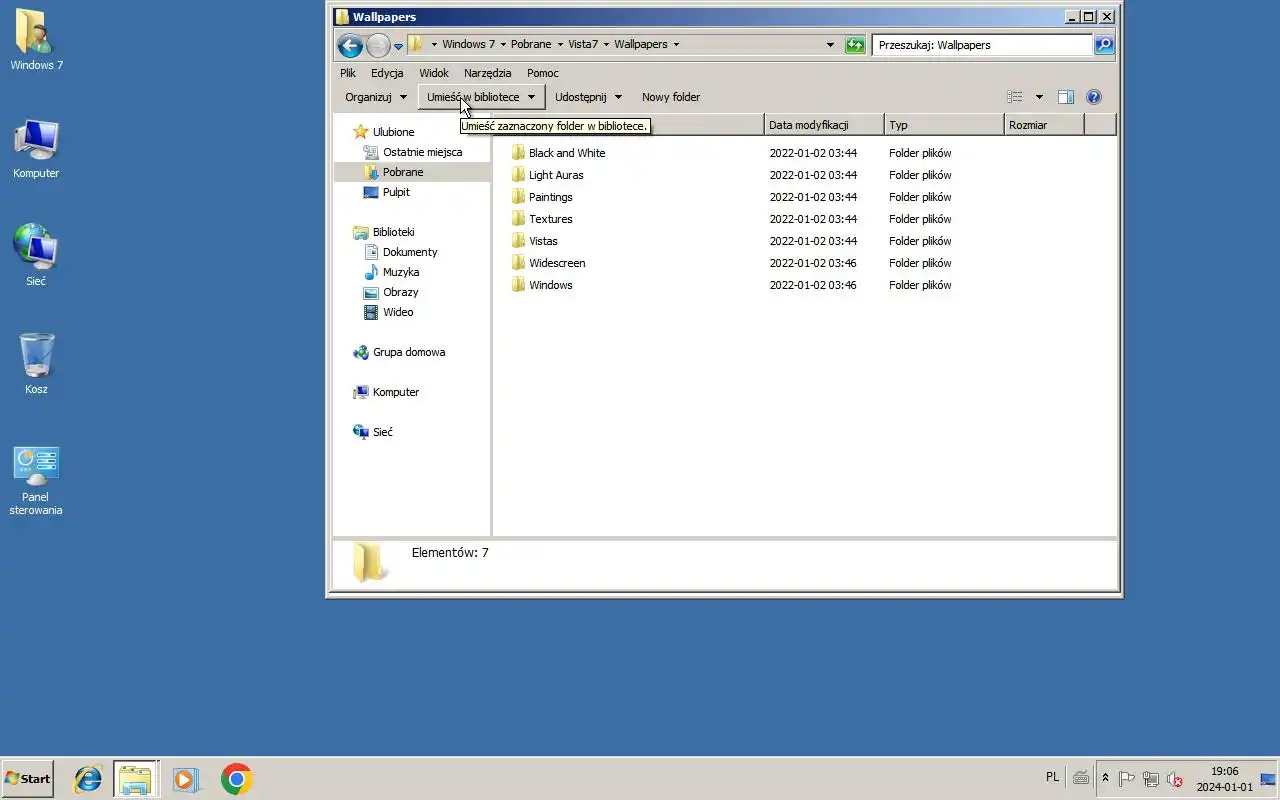Launch Google Chrome from the taskbar
The height and width of the screenshot is (800, 1280).
point(237,779)
